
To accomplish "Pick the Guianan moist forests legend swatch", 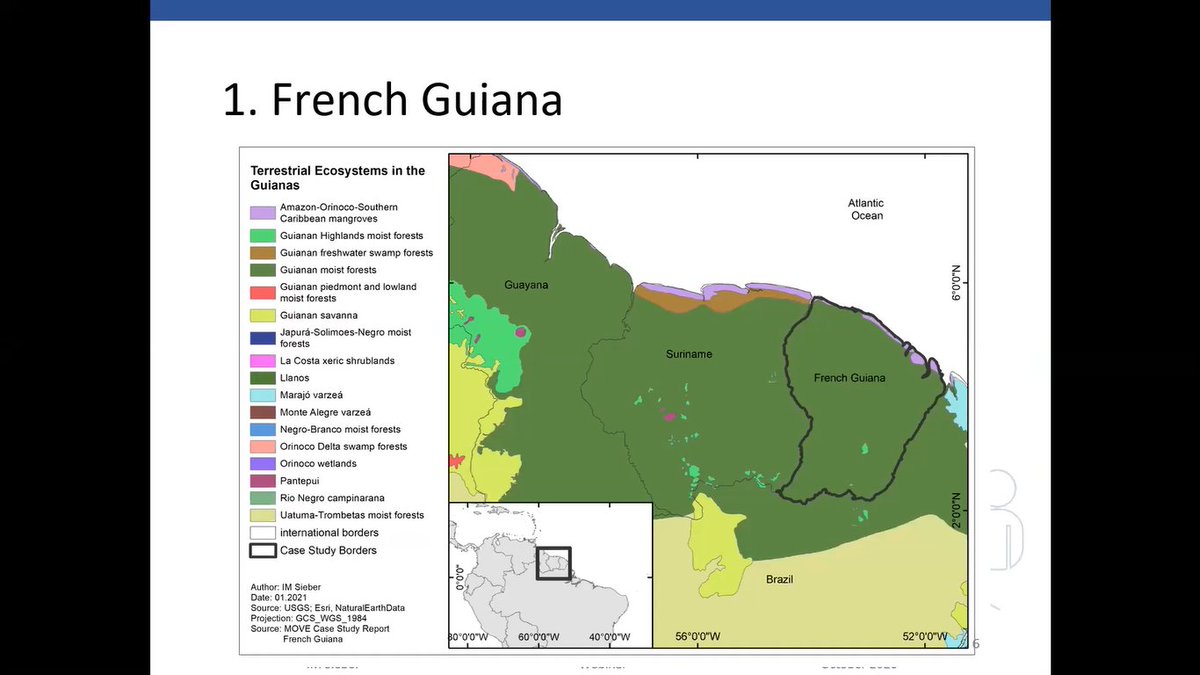I will click(263, 270).
